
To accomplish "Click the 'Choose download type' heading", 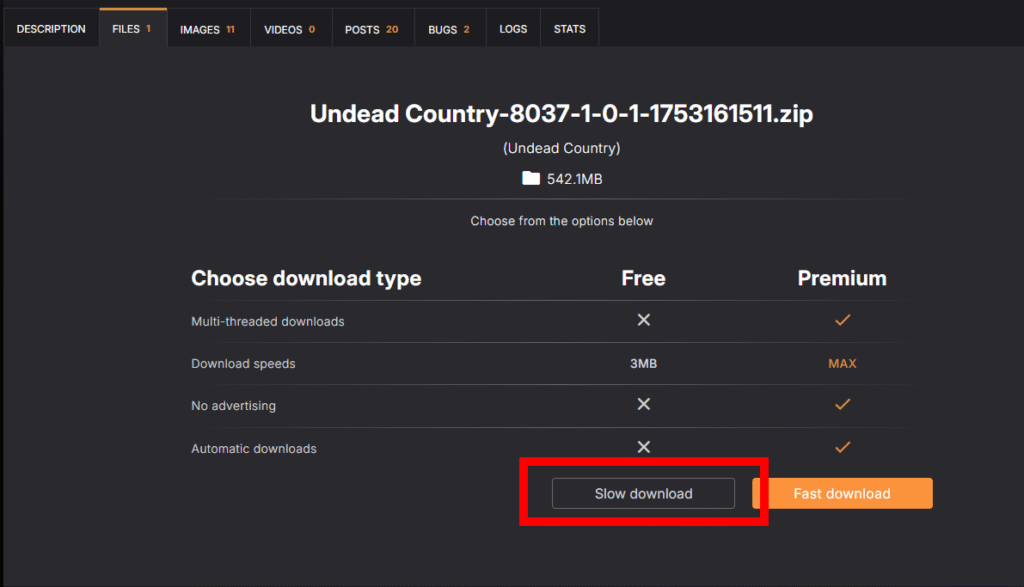I will coord(306,279).
